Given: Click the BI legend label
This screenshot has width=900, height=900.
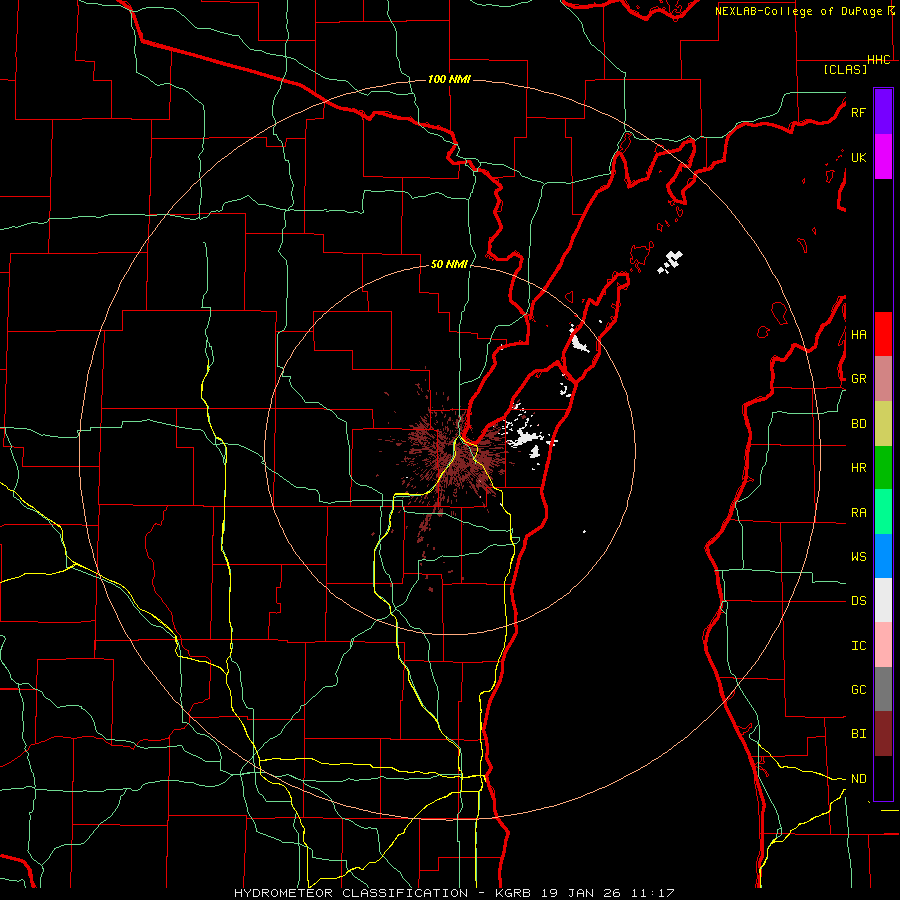Looking at the screenshot, I should pyautogui.click(x=858, y=734).
